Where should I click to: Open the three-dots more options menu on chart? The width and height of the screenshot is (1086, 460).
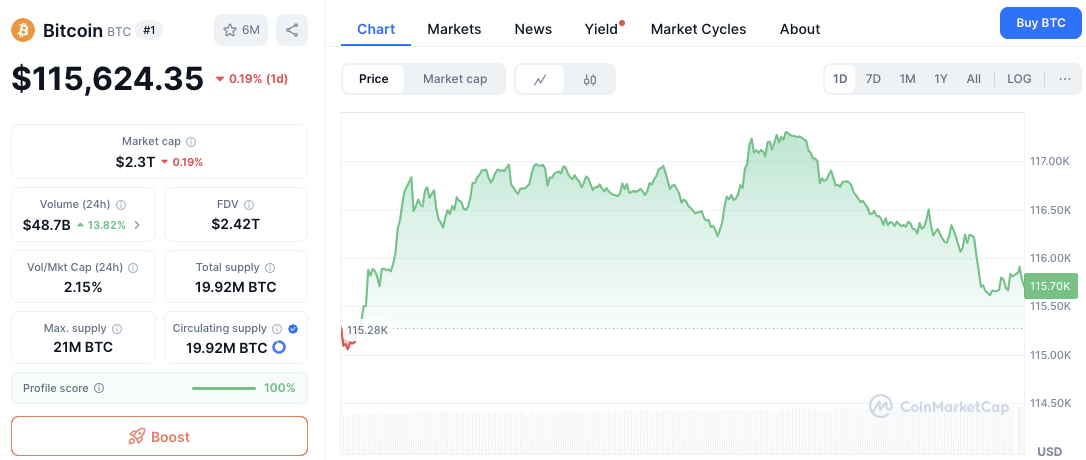pos(1065,79)
